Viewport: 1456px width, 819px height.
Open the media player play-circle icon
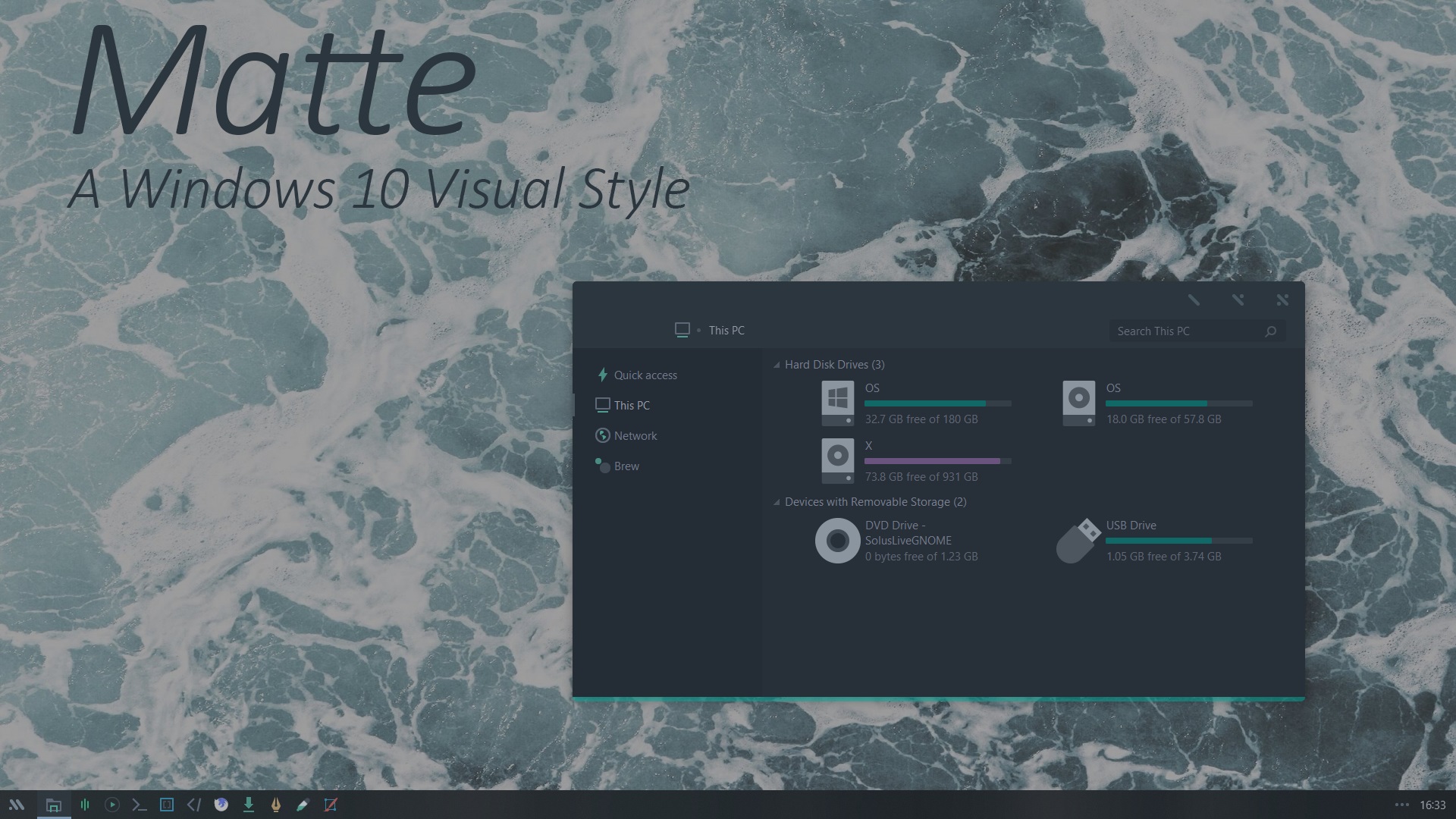[112, 805]
